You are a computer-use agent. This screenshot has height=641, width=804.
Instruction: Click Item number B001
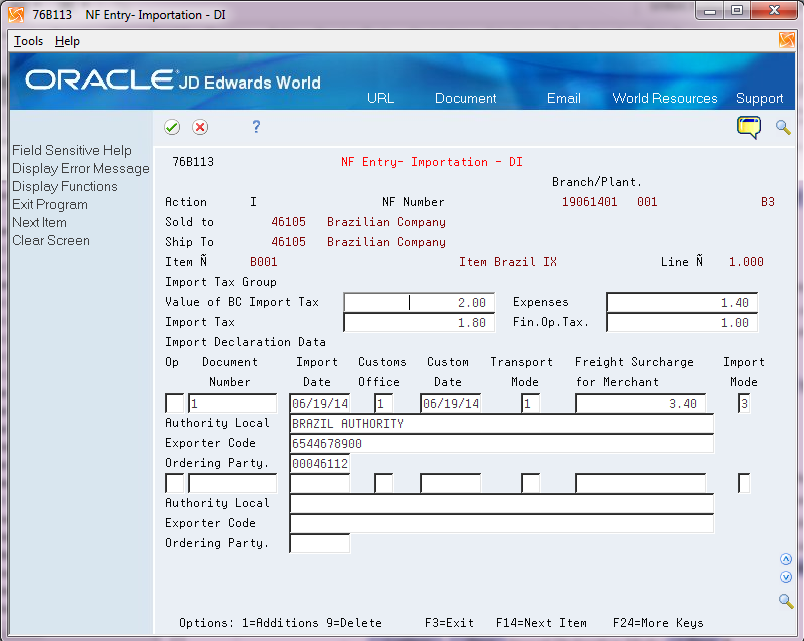click(x=264, y=262)
